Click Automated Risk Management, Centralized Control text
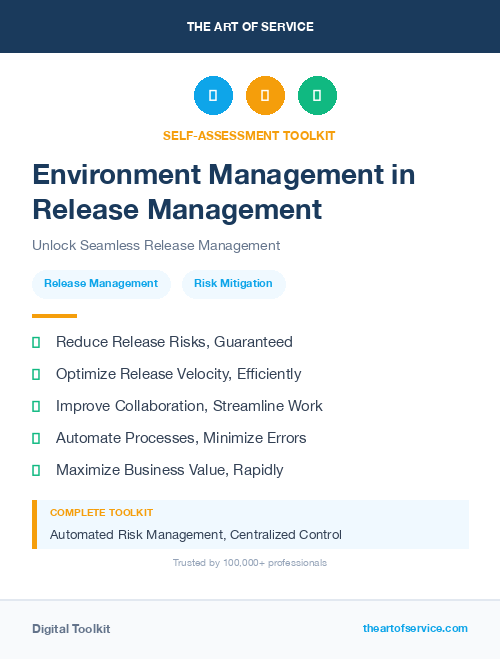This screenshot has height=659, width=500. pyautogui.click(x=196, y=535)
